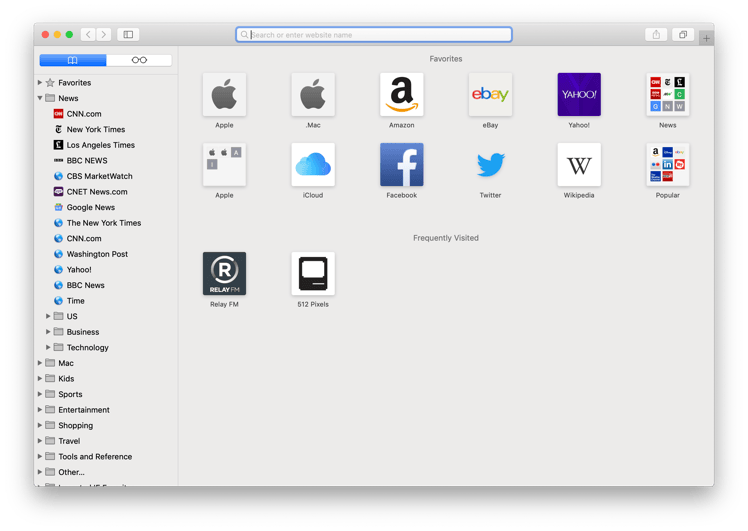This screenshot has width=748, height=531.
Task: Expand the Mac folder triangle
Action: pos(40,363)
